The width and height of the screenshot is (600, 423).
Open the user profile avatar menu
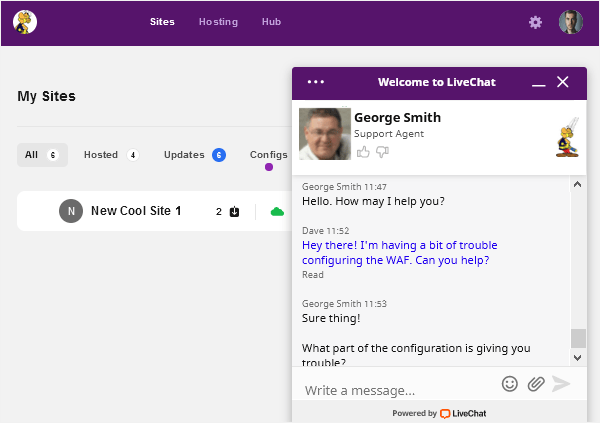pos(570,22)
